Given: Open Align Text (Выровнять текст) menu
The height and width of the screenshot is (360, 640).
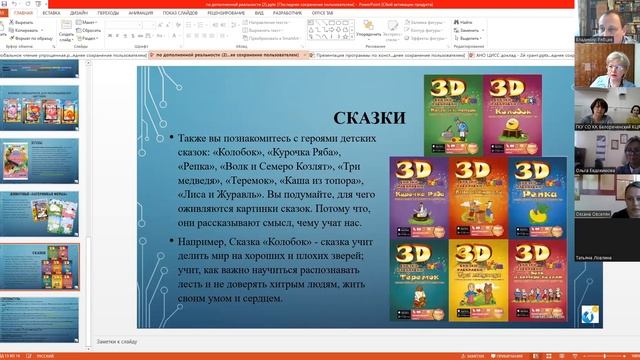Looking at the screenshot, I should [262, 30].
